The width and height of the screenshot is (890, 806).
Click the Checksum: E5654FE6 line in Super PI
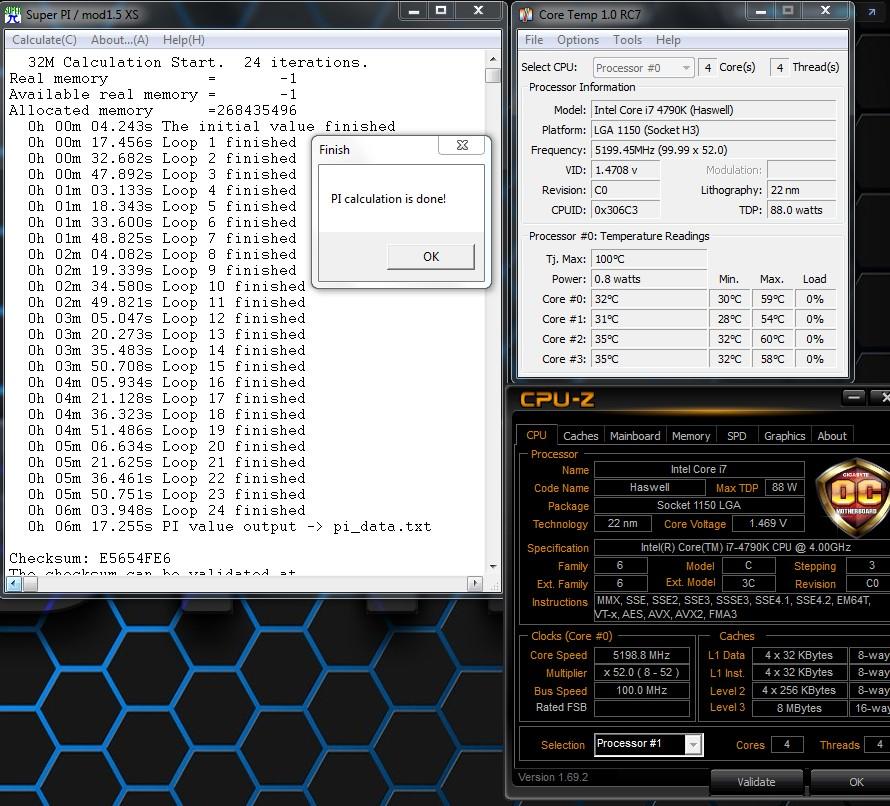coord(90,559)
